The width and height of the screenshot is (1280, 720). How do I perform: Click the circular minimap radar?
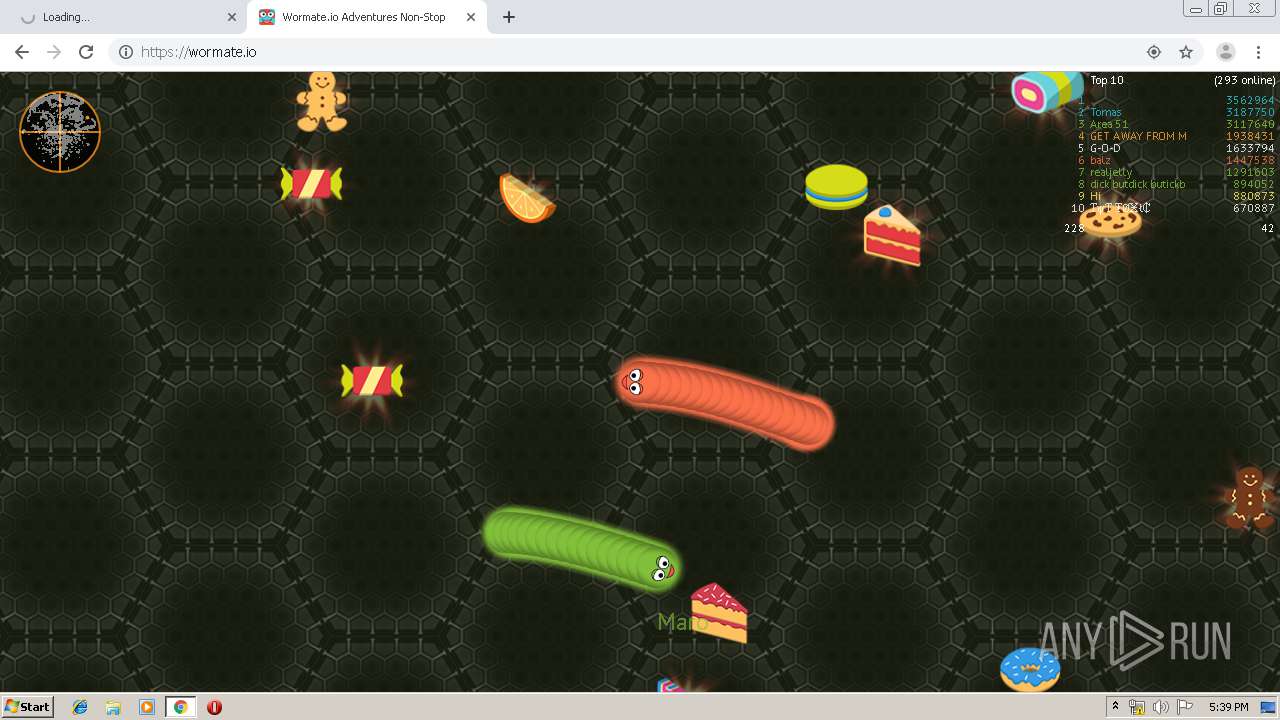click(60, 131)
